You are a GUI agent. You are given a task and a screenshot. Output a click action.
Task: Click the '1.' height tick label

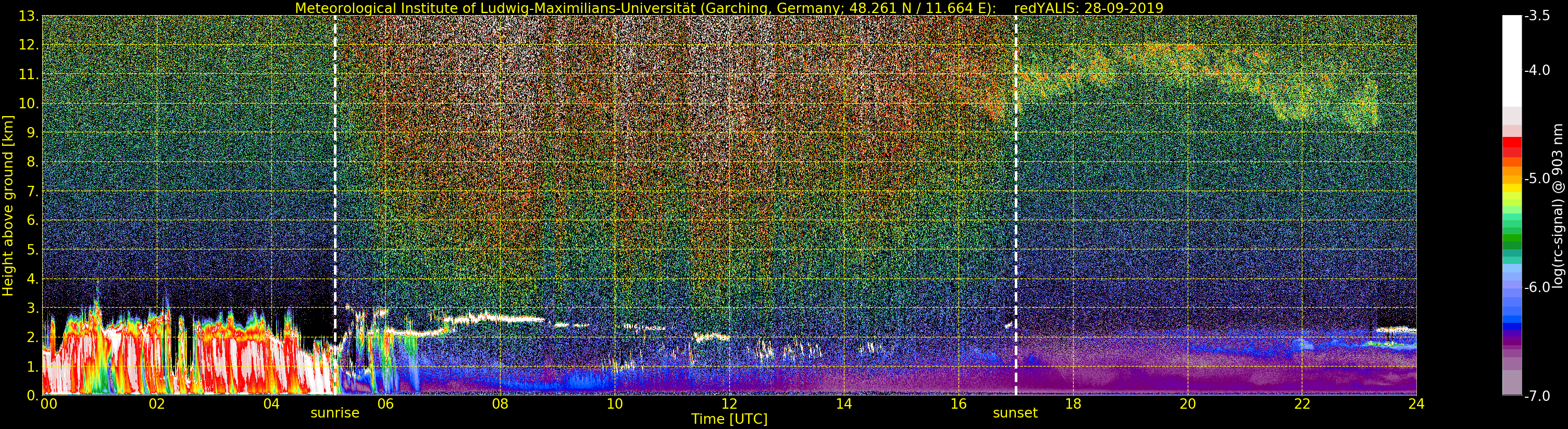coord(32,367)
